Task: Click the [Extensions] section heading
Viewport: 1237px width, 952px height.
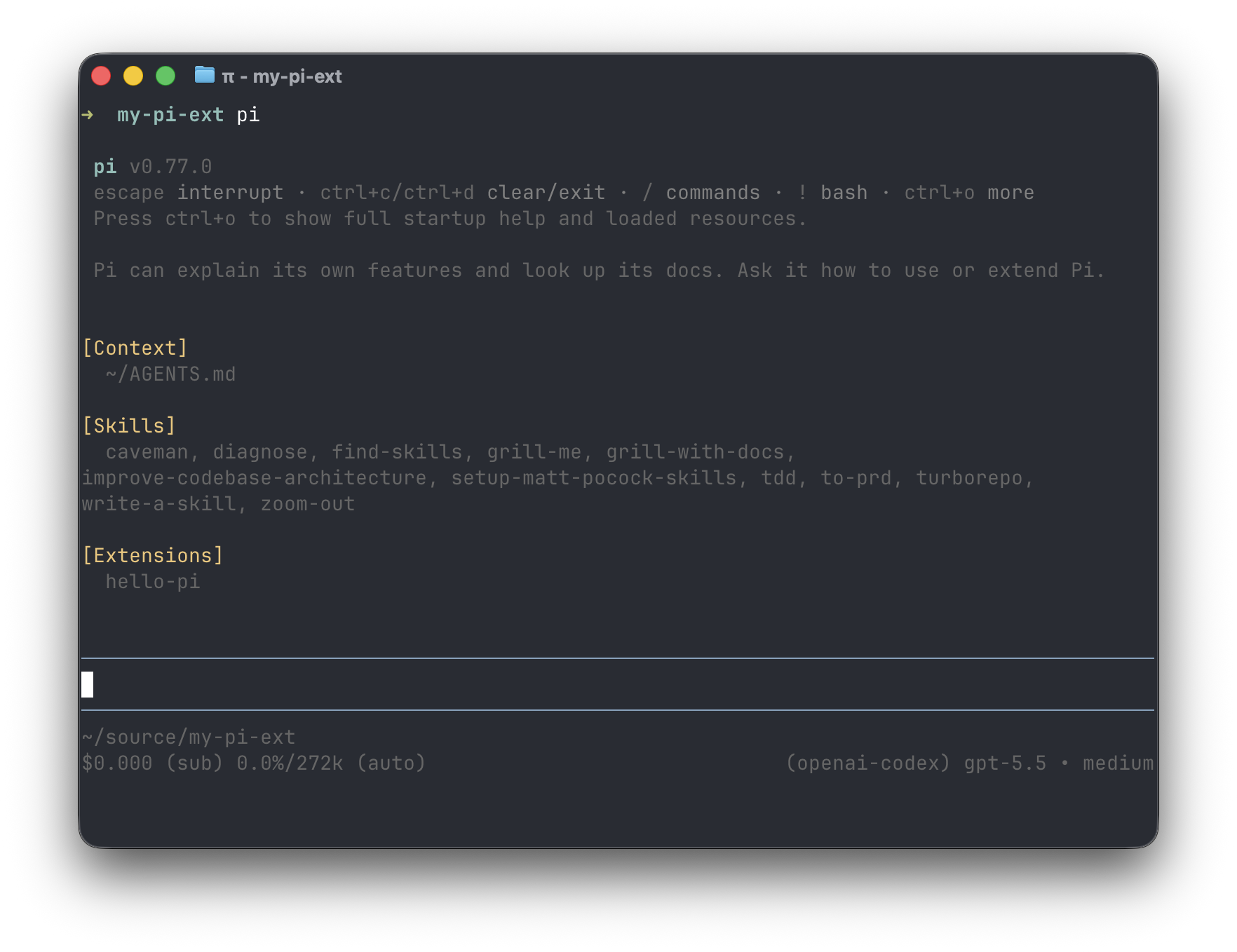Action: (x=153, y=556)
